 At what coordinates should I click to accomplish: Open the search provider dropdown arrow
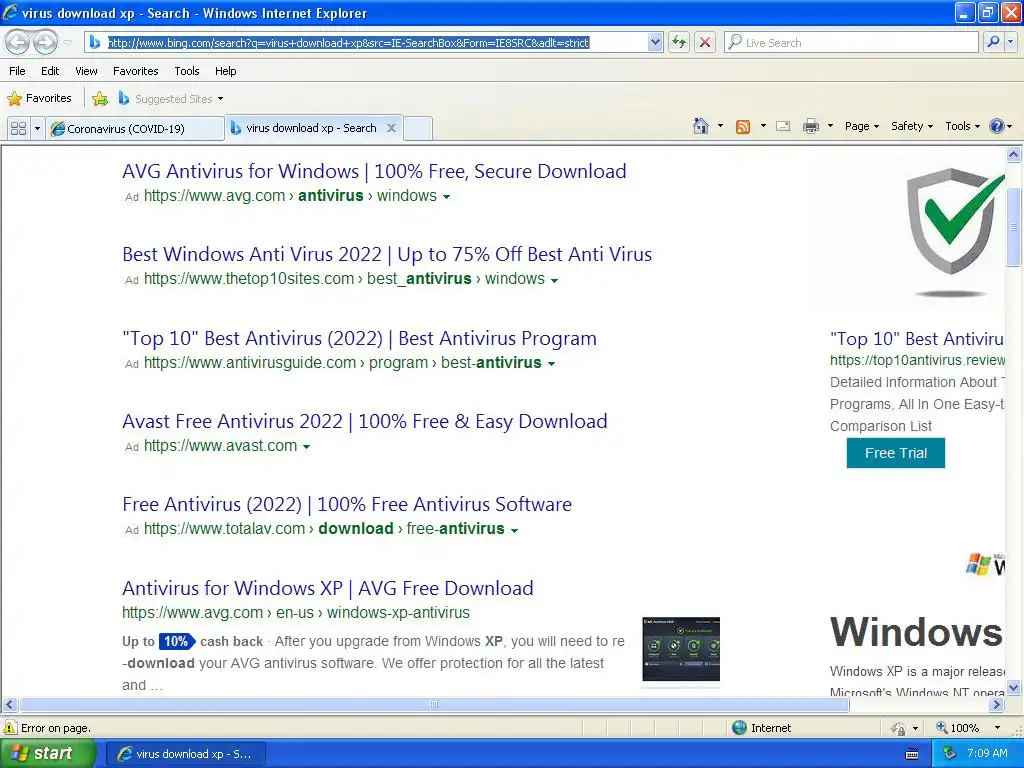(x=1011, y=42)
